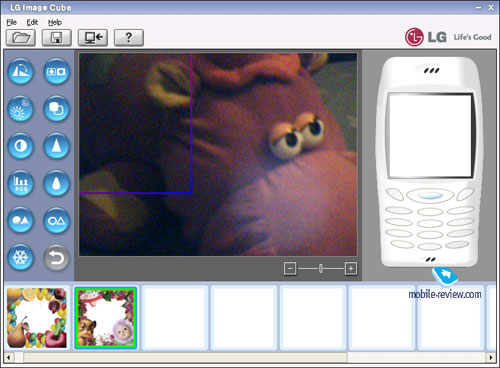Open the Help menu
The height and width of the screenshot is (368, 500).
55,22
